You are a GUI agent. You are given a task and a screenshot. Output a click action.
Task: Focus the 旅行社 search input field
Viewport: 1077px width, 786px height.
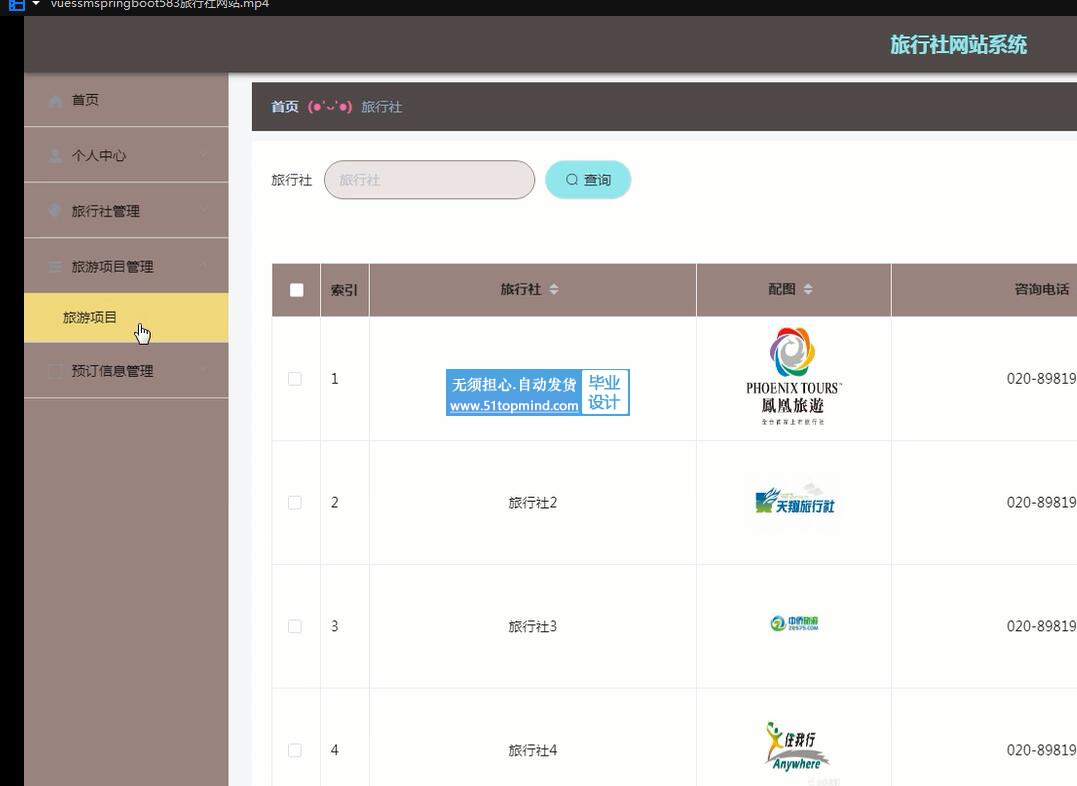click(x=429, y=180)
